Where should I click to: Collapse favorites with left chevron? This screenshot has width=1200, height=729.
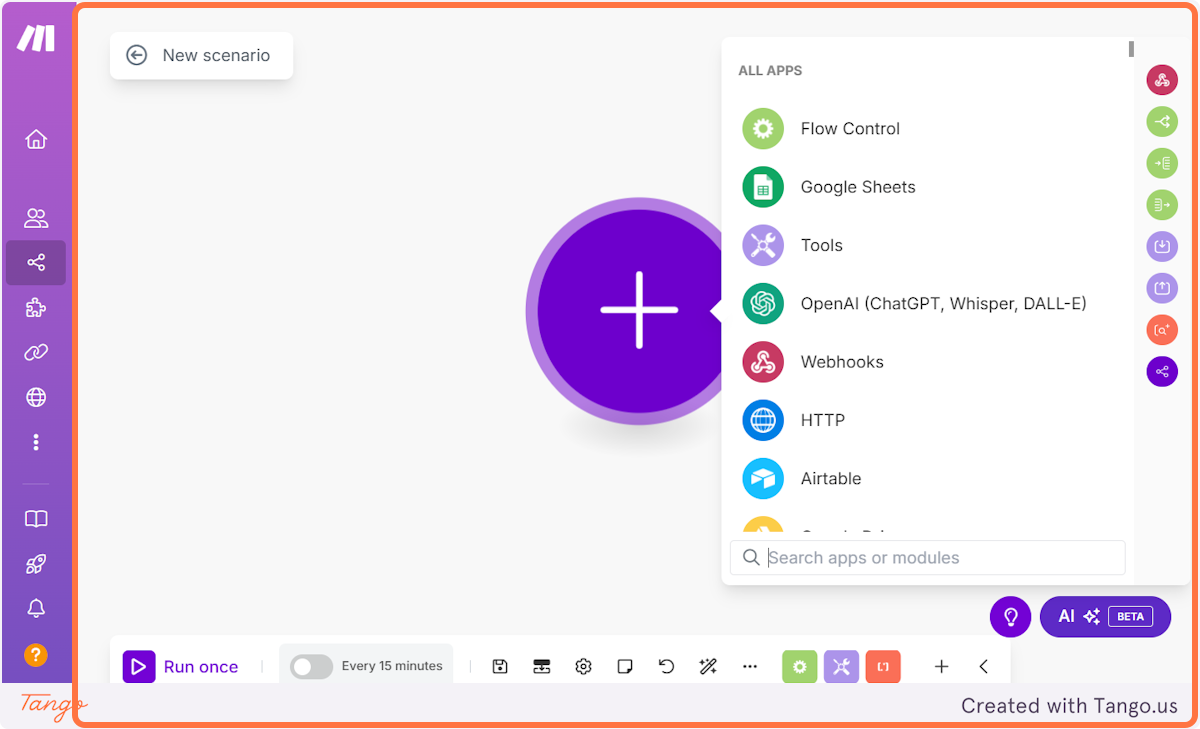[x=983, y=666]
